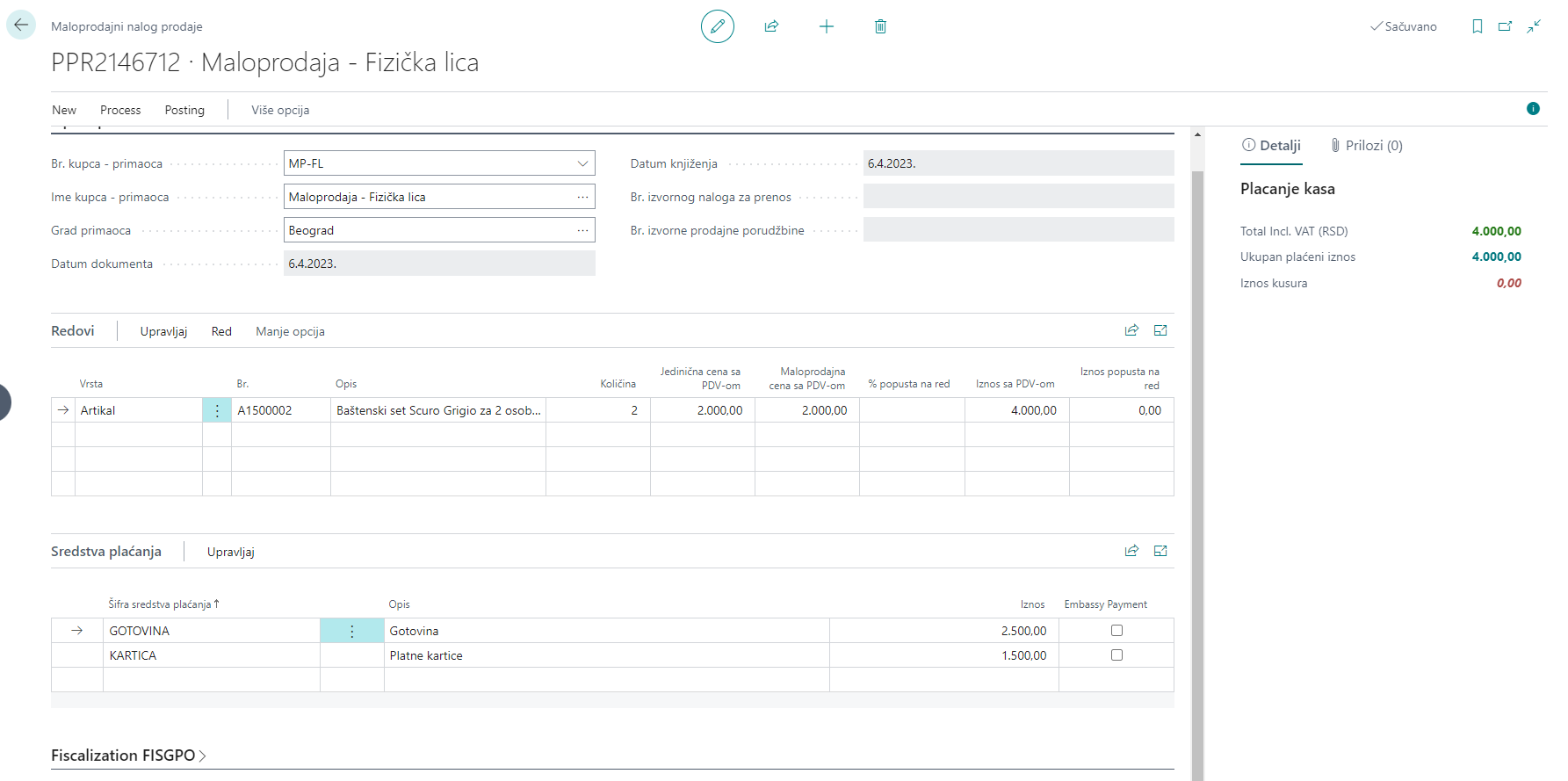Click the Grad primaoca input field
The image size is (1568, 781).
[x=429, y=230]
